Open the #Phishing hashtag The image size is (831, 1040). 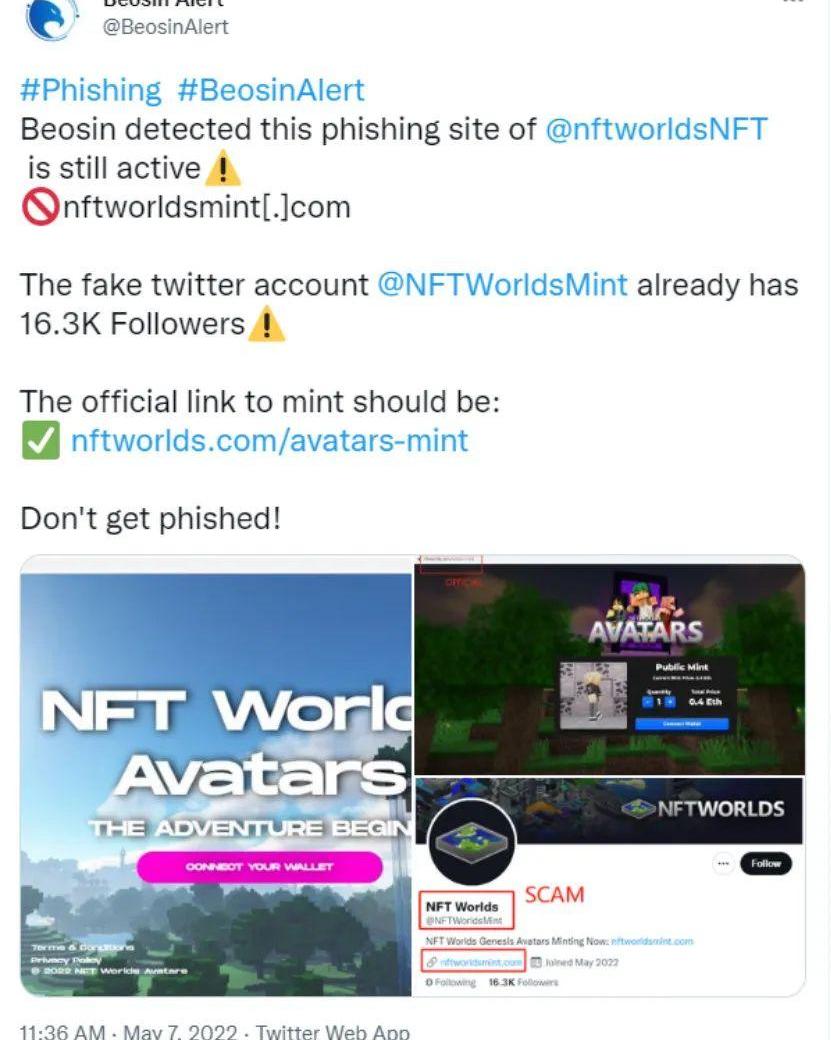coord(90,90)
